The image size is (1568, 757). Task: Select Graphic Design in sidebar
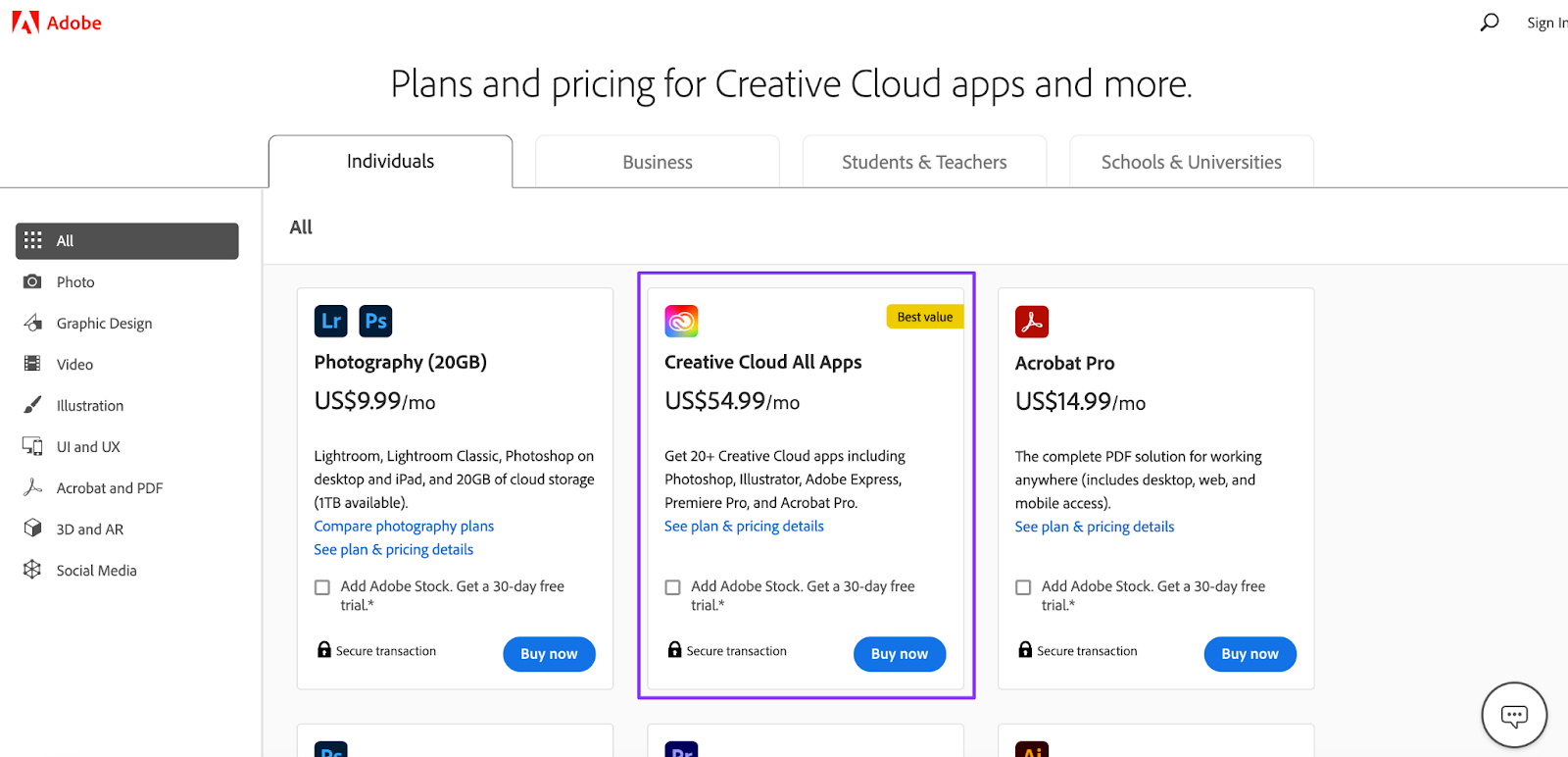click(104, 324)
